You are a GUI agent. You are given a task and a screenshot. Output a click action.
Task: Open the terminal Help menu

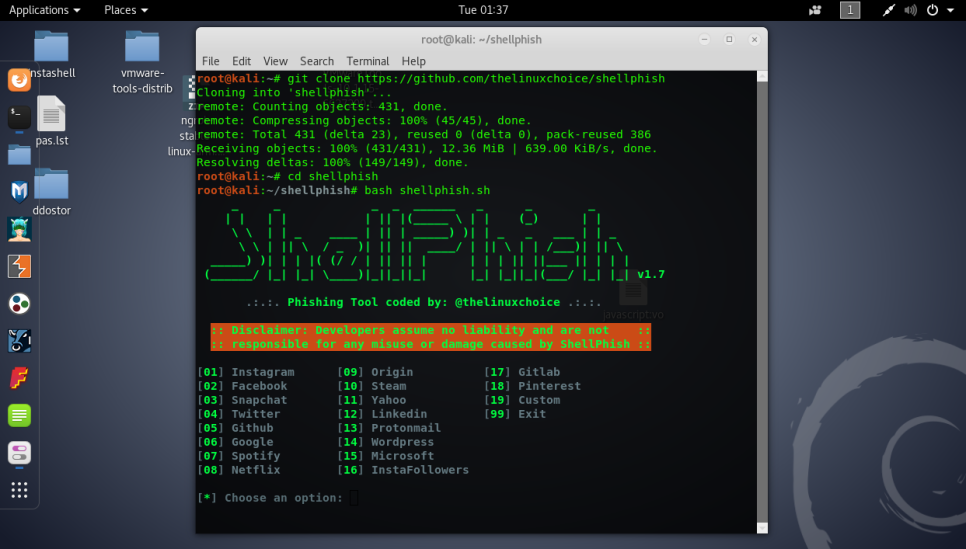[413, 61]
